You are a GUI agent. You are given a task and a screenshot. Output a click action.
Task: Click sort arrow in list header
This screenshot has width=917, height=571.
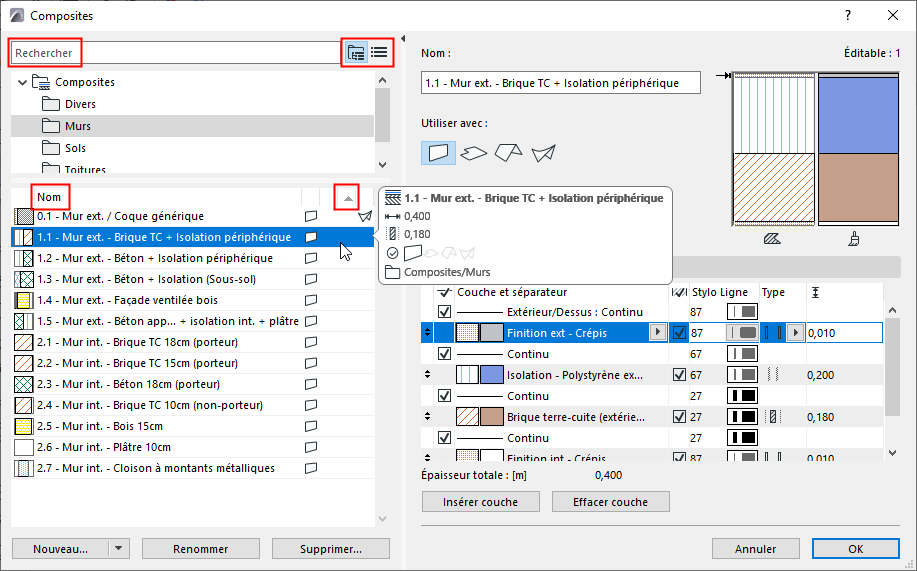tap(348, 198)
